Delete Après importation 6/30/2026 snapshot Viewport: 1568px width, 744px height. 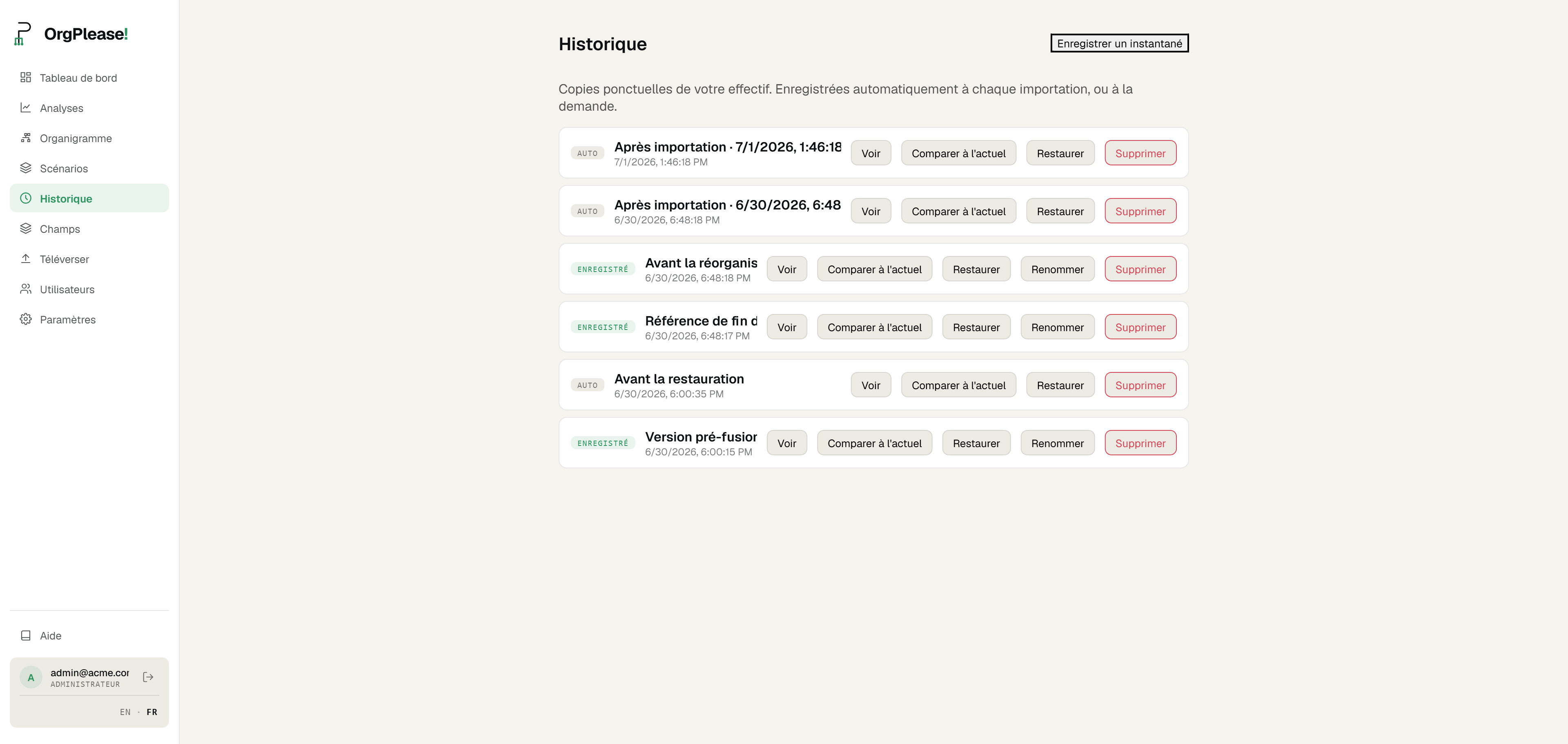pyautogui.click(x=1140, y=211)
